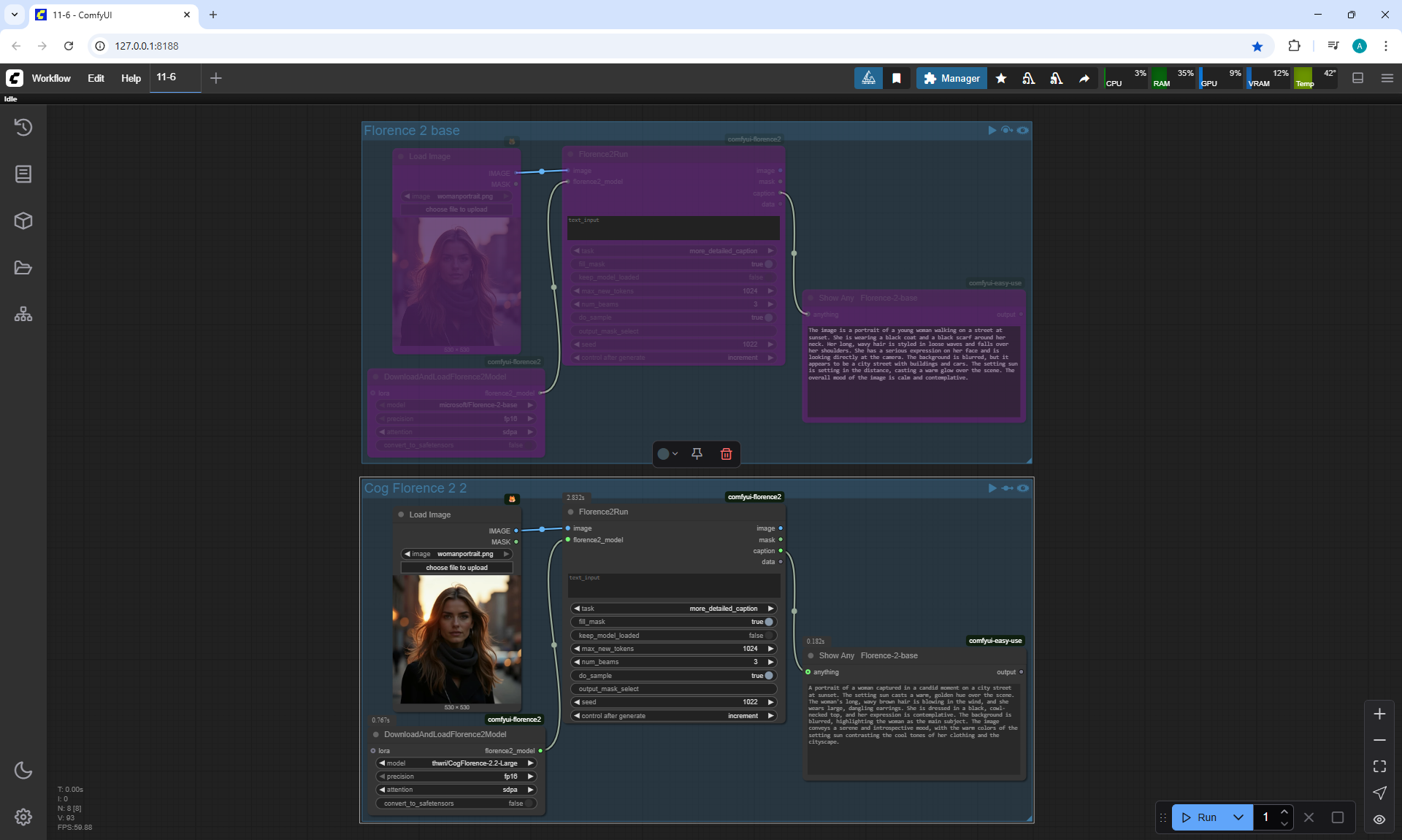Expand the Run button dropdown arrow

(1238, 817)
